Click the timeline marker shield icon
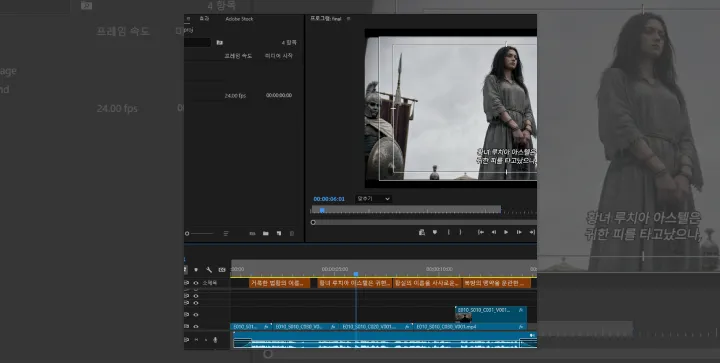This screenshot has width=720, height=363. click(x=196, y=270)
